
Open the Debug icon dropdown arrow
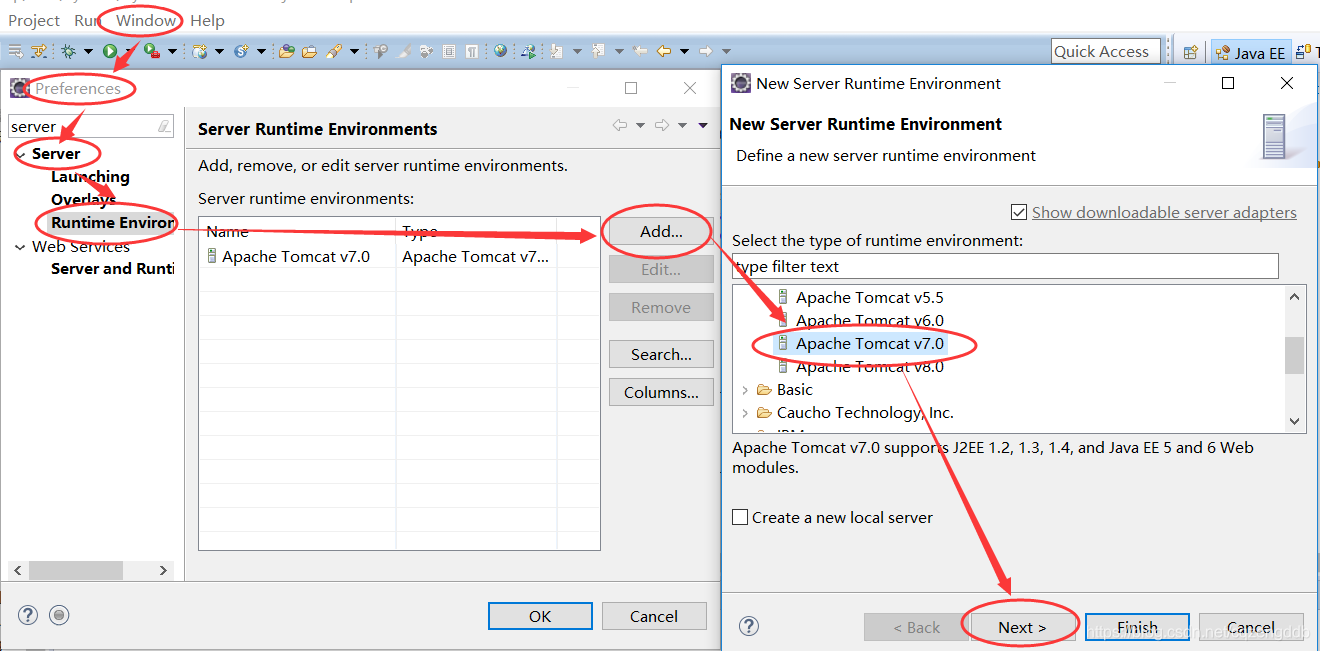click(88, 51)
